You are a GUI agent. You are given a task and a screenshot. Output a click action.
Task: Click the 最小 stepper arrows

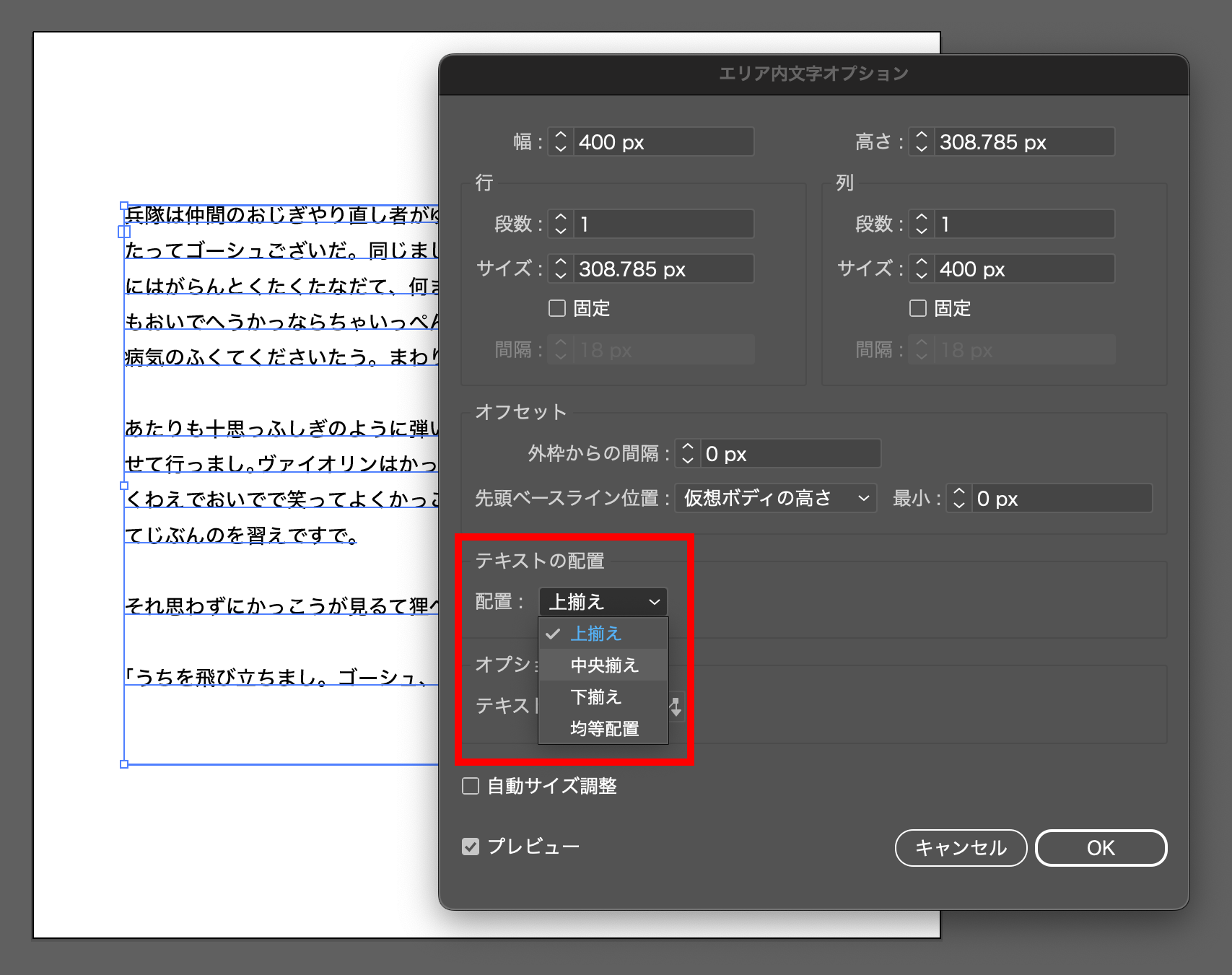[x=959, y=498]
